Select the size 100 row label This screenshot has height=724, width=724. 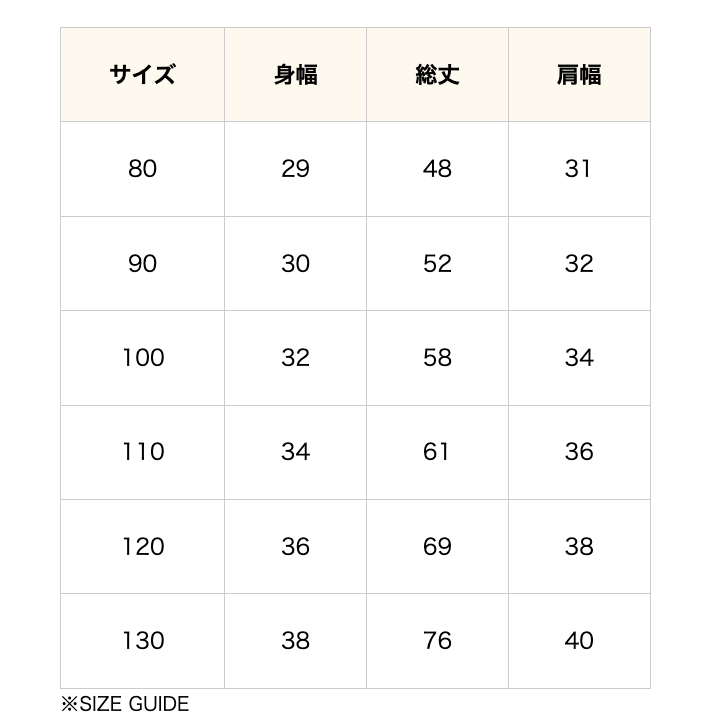point(142,358)
